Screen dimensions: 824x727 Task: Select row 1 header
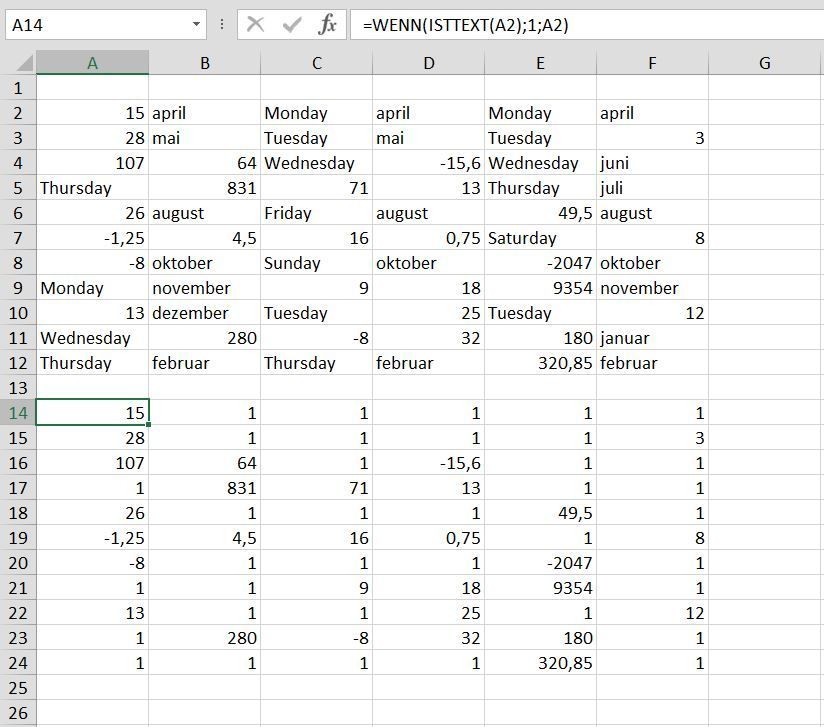coord(18,88)
